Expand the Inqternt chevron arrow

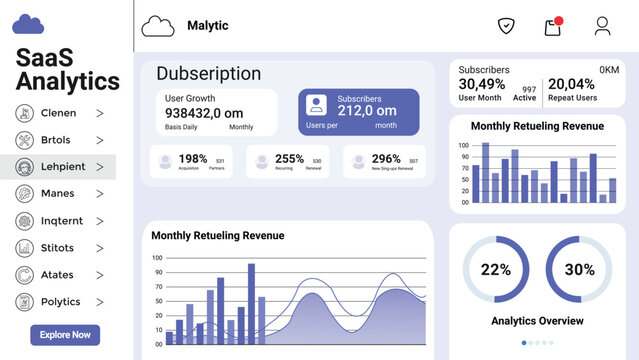tap(100, 221)
